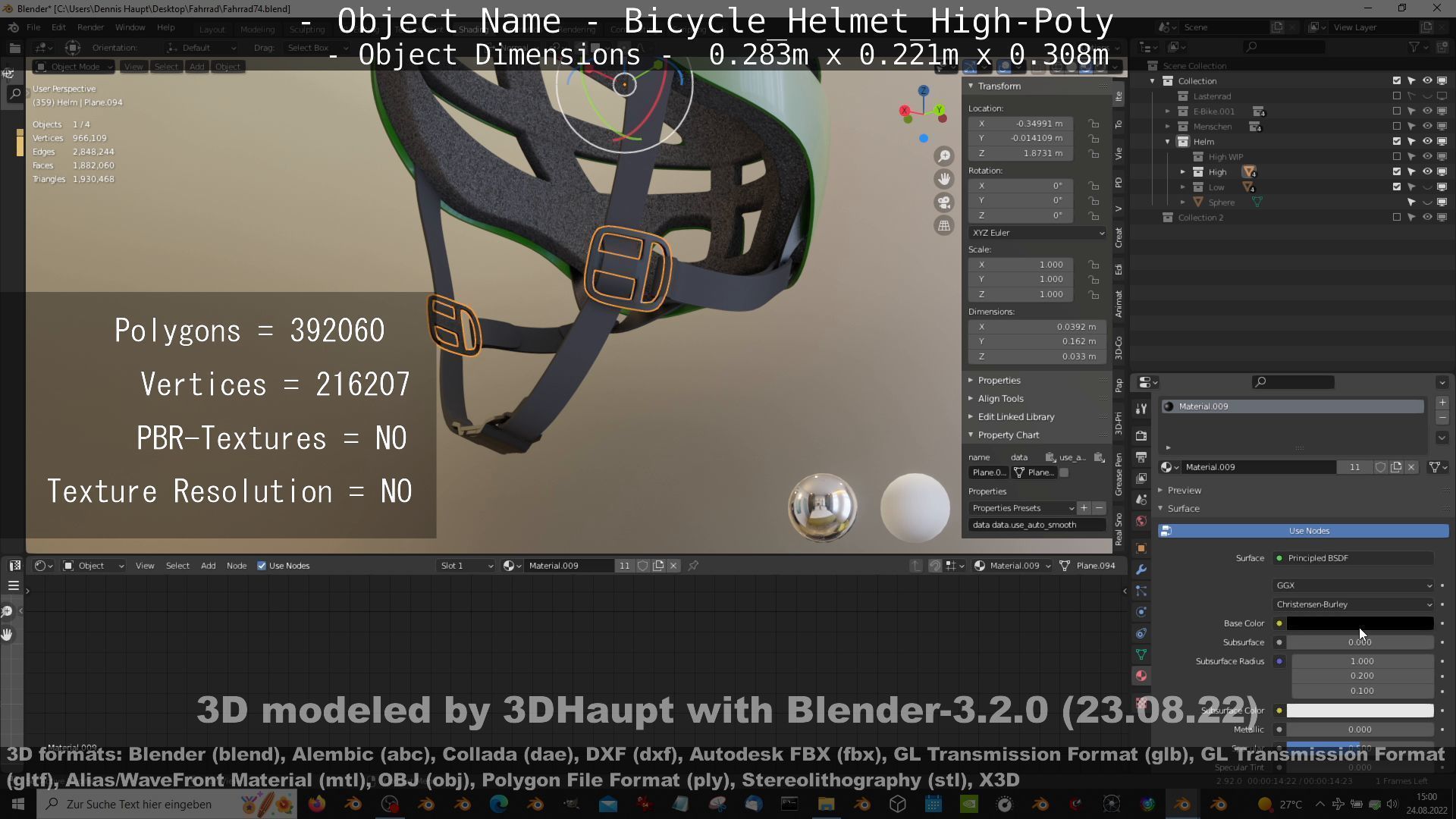Open the Edit menu

pyautogui.click(x=58, y=27)
